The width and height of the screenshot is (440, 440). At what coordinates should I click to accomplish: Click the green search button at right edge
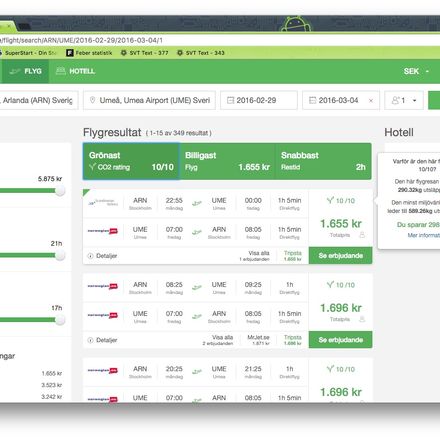point(434,100)
